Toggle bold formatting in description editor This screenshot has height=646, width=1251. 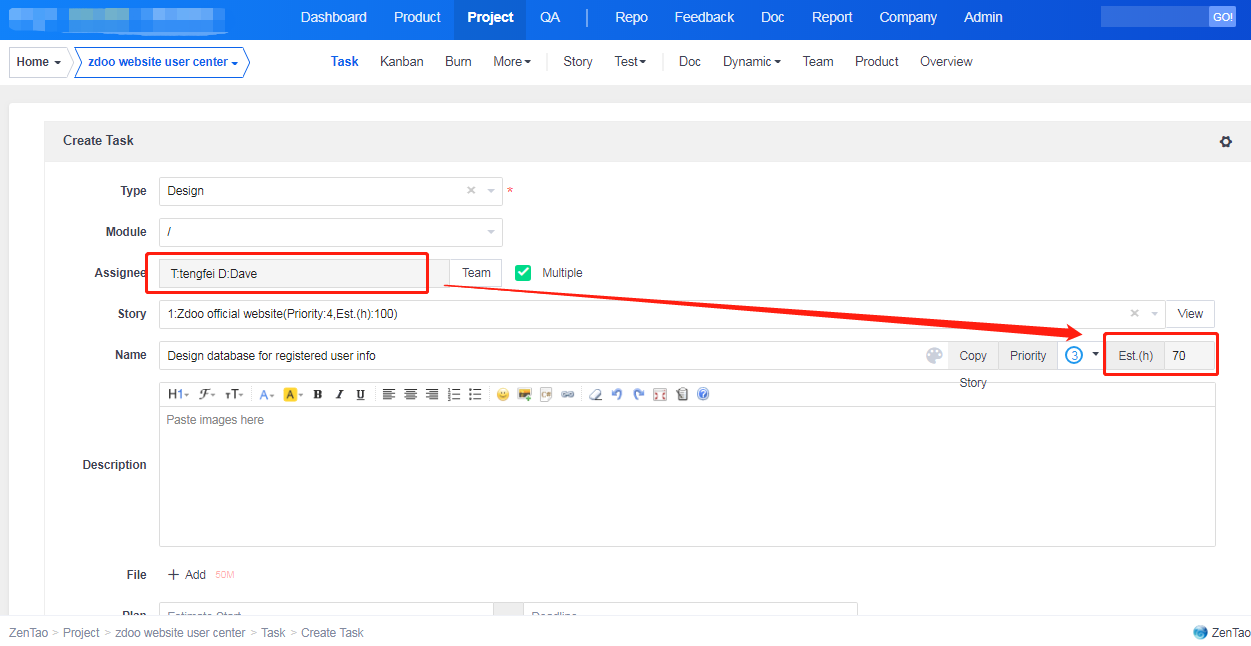[317, 394]
